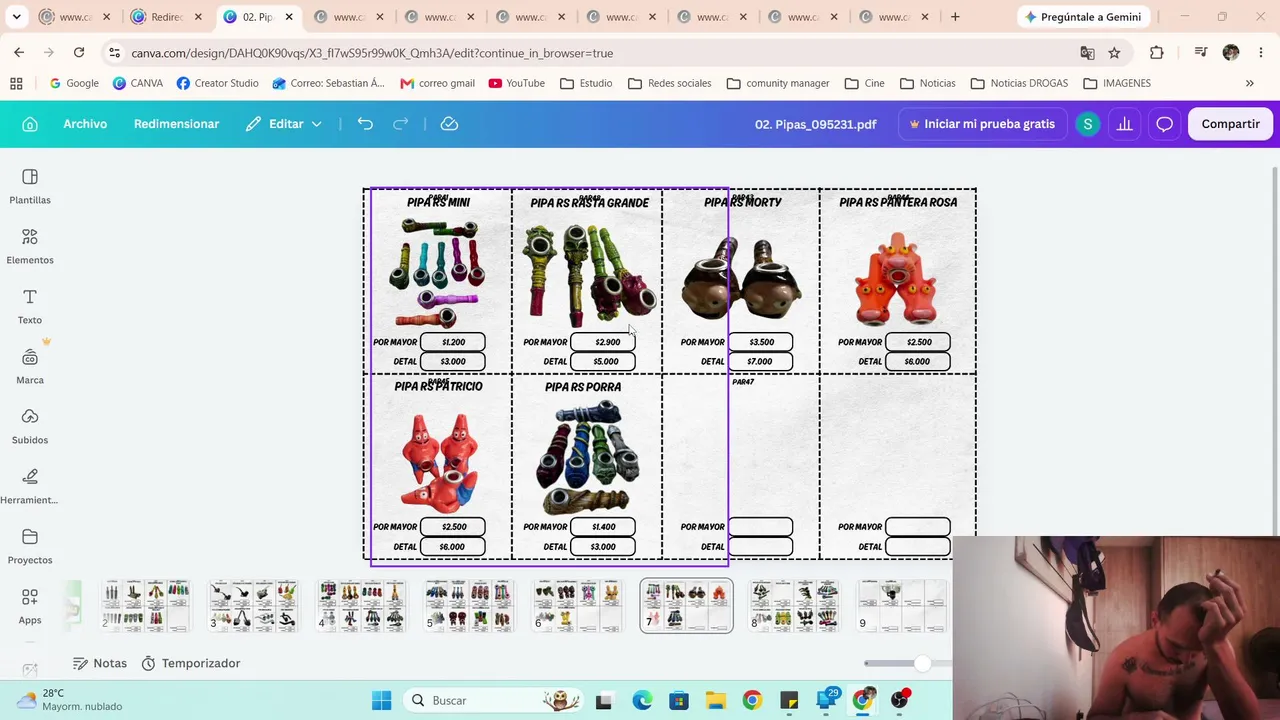Screen dimensions: 1280x720
Task: Undo the last action in Canva
Action: coord(365,124)
